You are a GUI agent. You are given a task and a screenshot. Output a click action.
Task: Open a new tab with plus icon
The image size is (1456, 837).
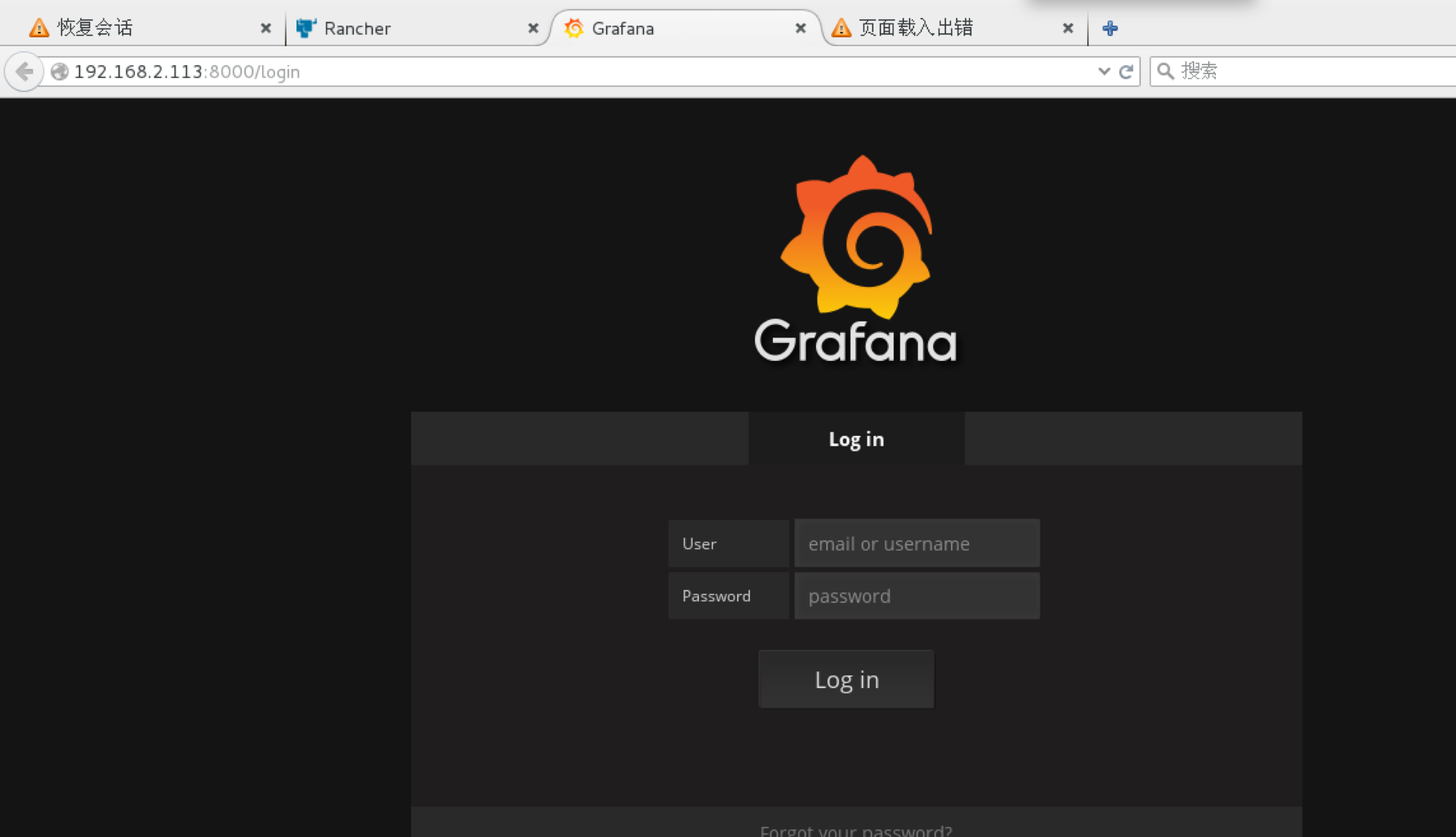1110,28
